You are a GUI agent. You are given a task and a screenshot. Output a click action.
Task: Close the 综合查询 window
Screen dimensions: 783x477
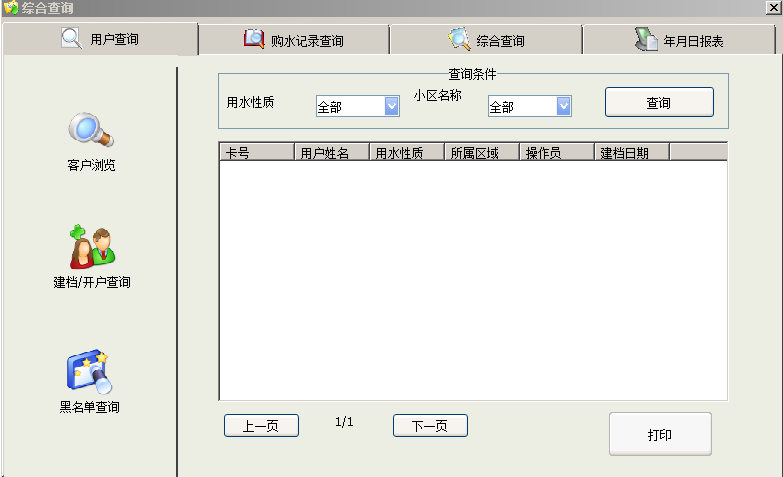pyautogui.click(x=774, y=7)
